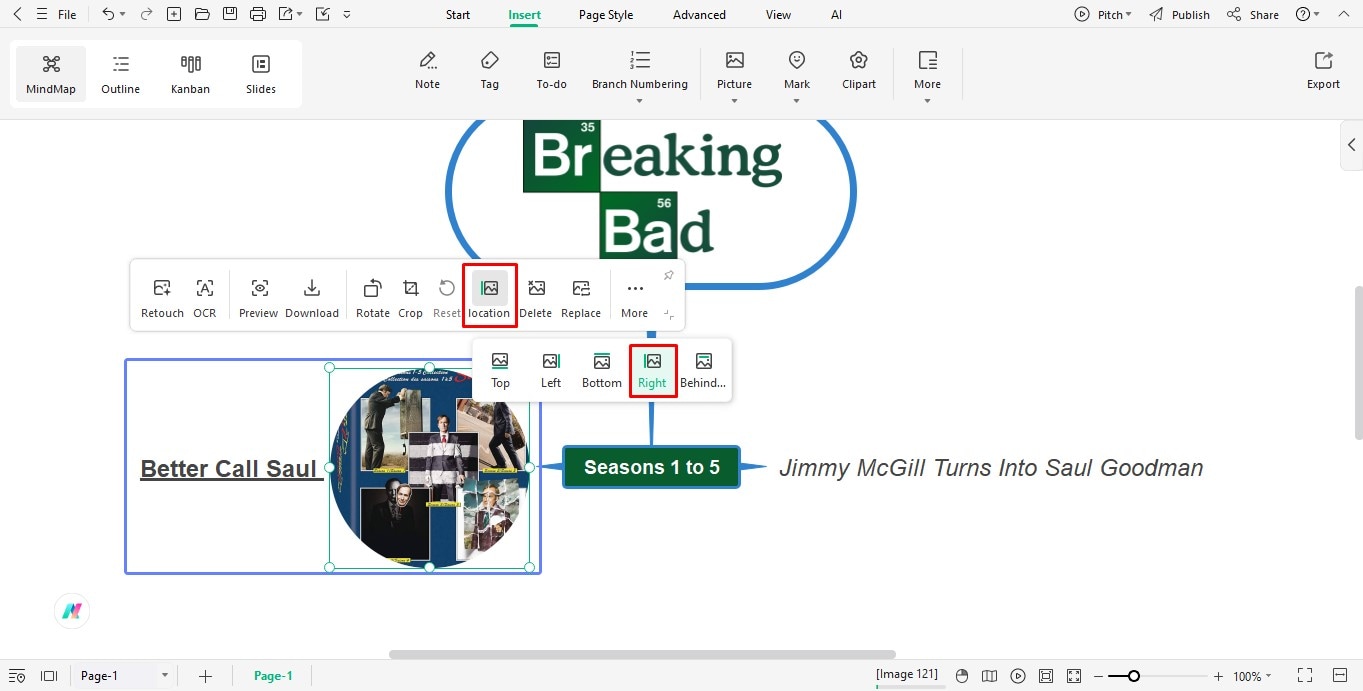Preview the selected image
This screenshot has height=691, width=1363.
259,298
